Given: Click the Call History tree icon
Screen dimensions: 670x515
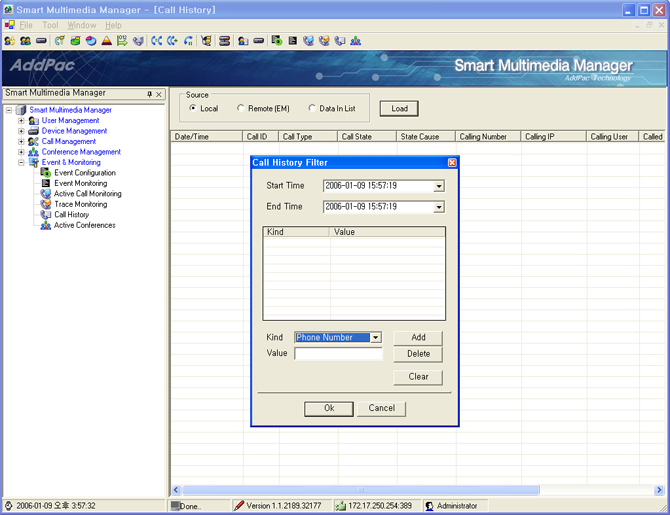Looking at the screenshot, I should coord(46,215).
